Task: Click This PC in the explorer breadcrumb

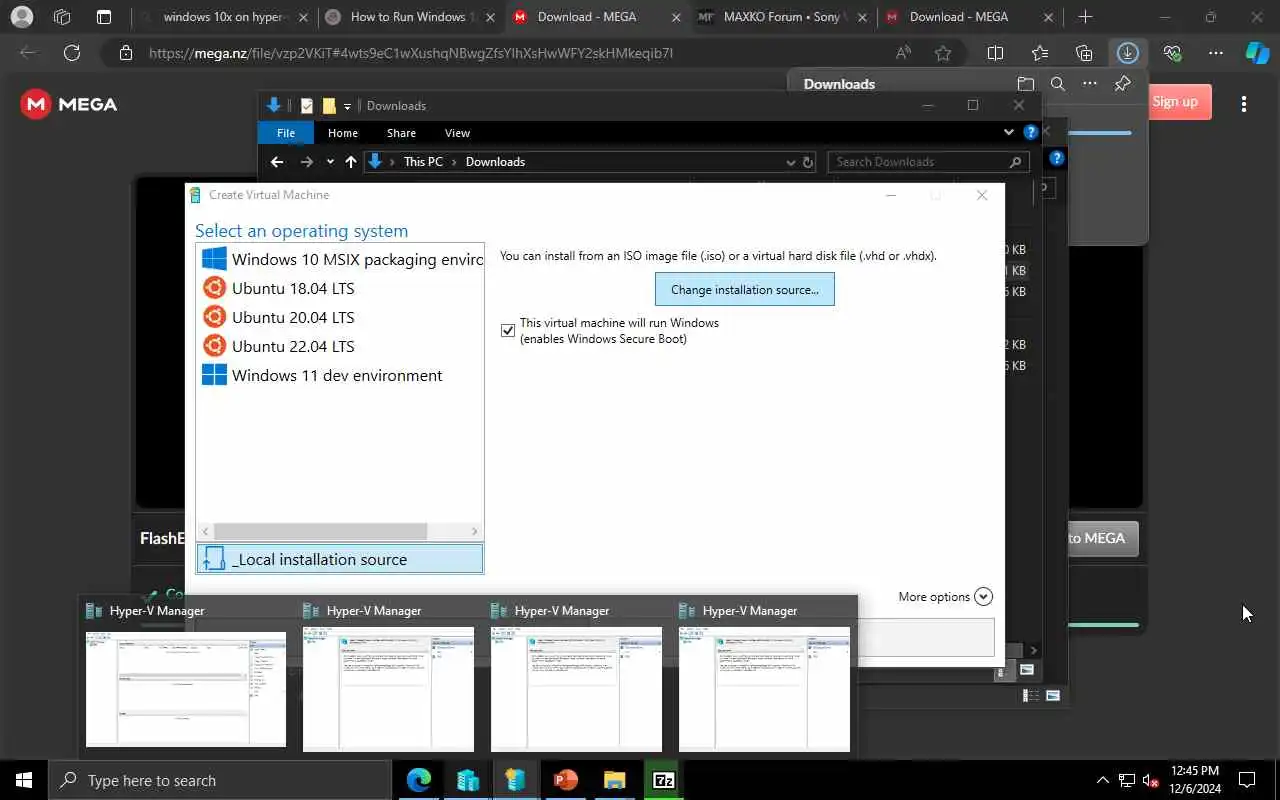Action: pos(423,162)
